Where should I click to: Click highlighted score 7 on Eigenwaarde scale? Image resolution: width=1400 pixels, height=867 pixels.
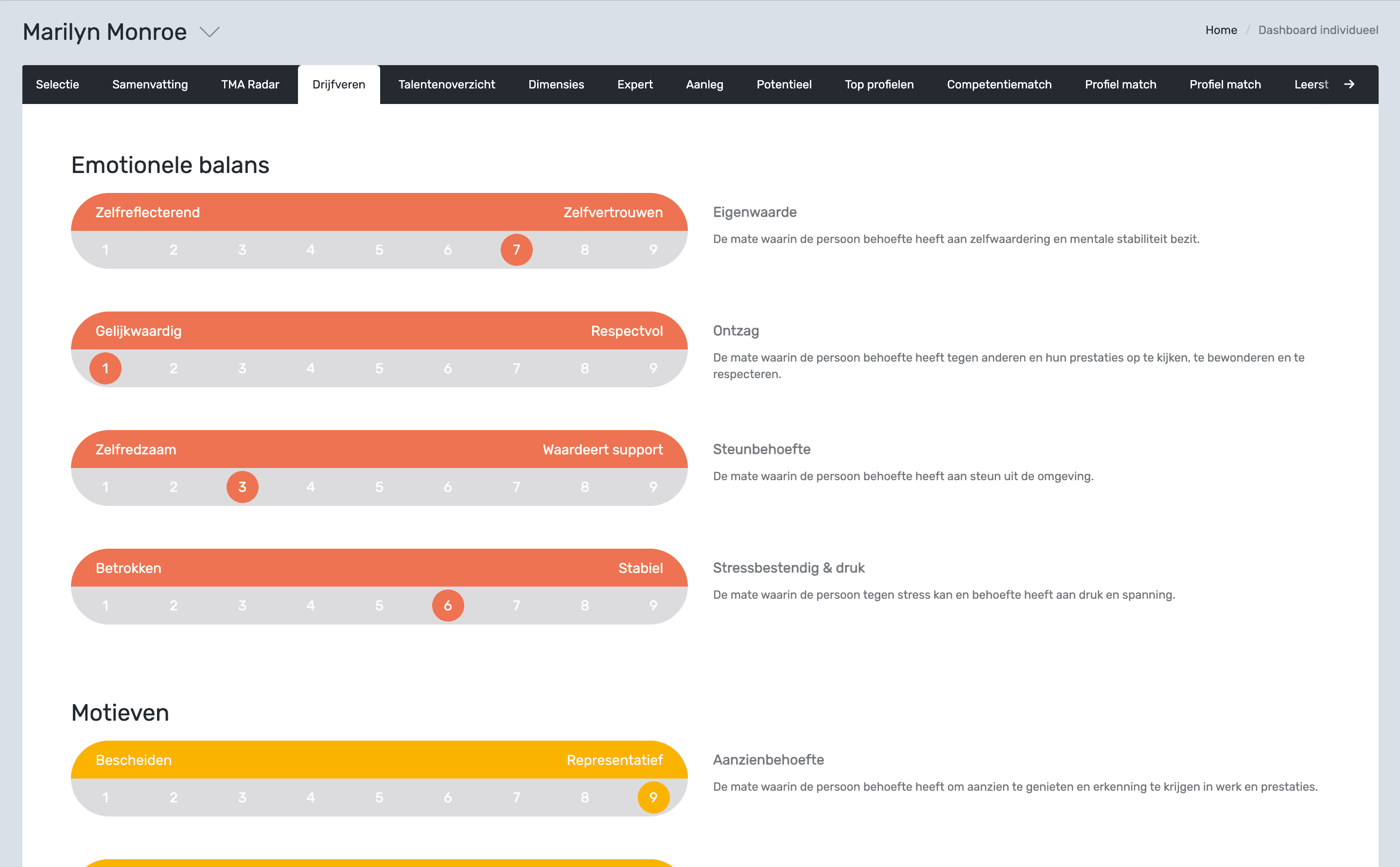pyautogui.click(x=516, y=250)
